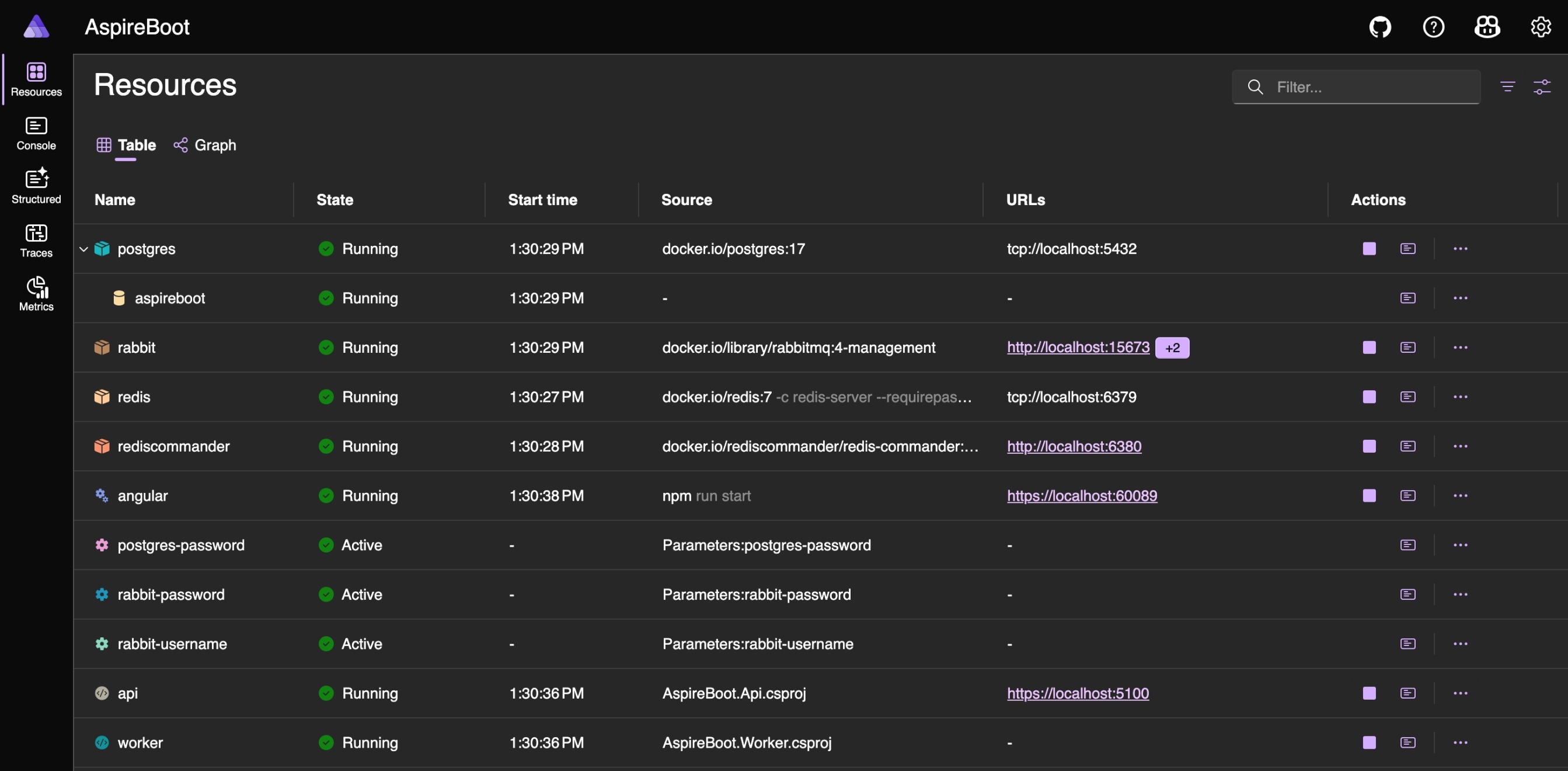
Task: Open the help question mark icon
Action: [x=1434, y=27]
